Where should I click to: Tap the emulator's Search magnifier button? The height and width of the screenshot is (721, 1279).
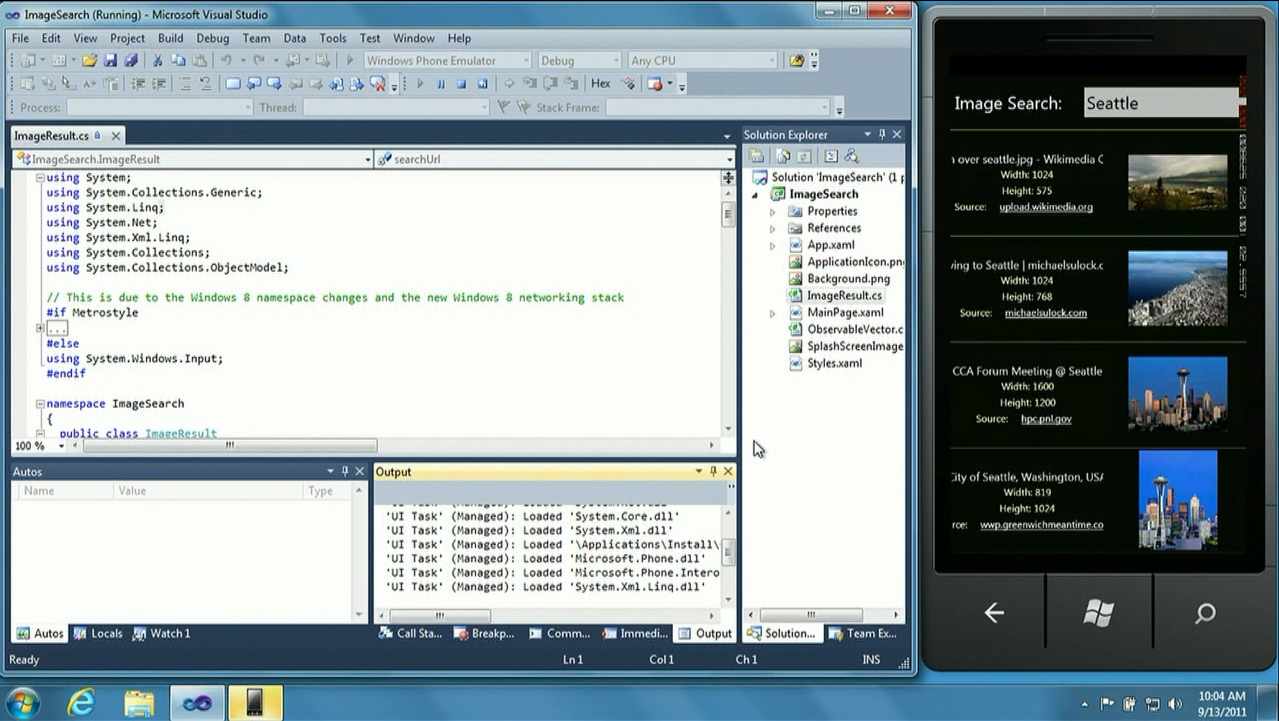(x=1205, y=613)
